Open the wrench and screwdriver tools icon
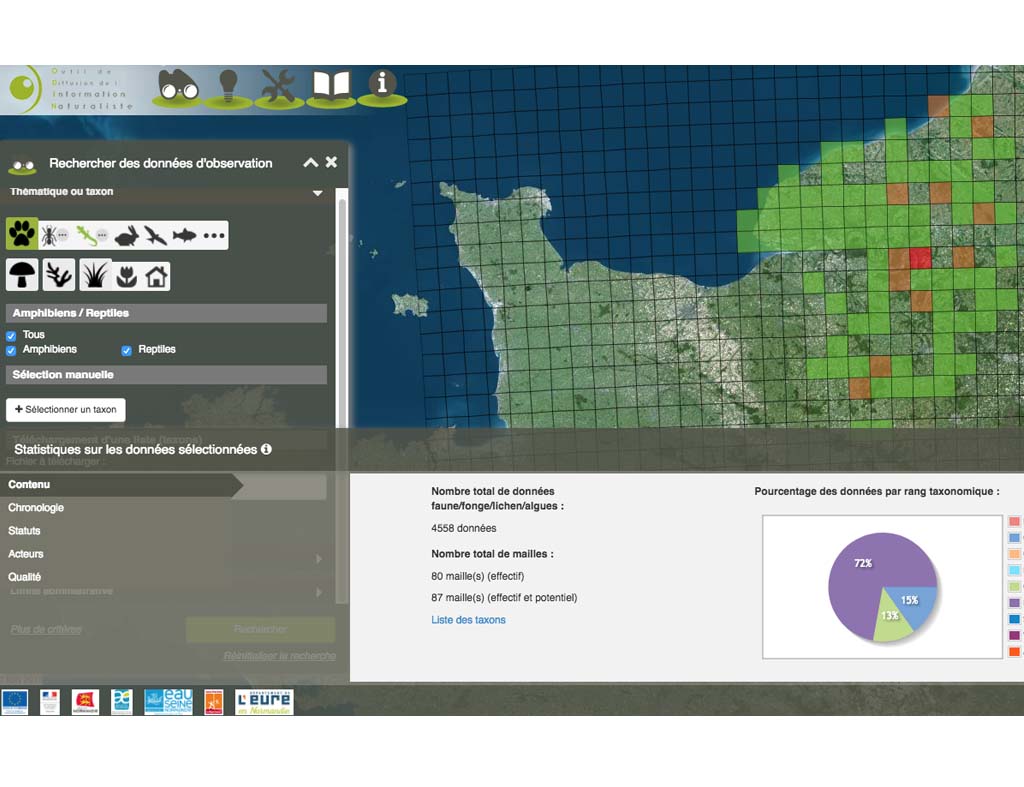Screen dimensions: 1024x787 pyautogui.click(x=279, y=86)
